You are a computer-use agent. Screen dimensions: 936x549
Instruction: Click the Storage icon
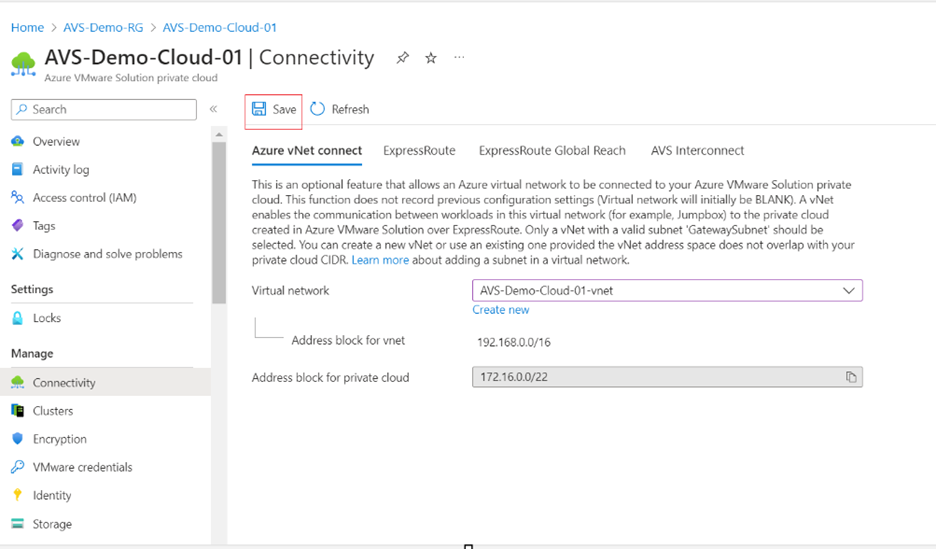click(17, 524)
